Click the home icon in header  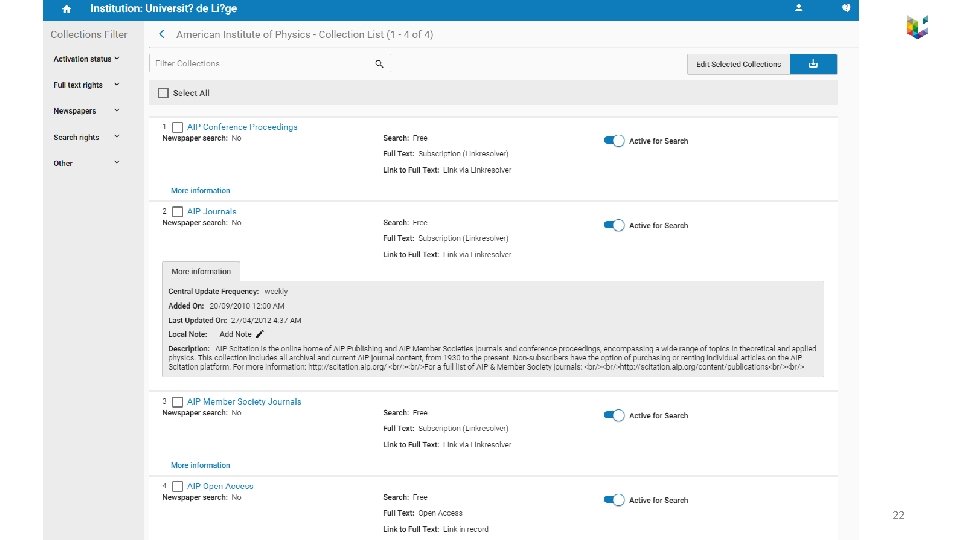tap(65, 8)
